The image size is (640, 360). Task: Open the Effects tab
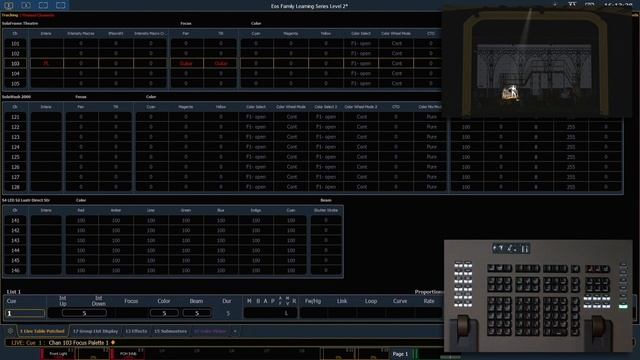click(x=136, y=331)
